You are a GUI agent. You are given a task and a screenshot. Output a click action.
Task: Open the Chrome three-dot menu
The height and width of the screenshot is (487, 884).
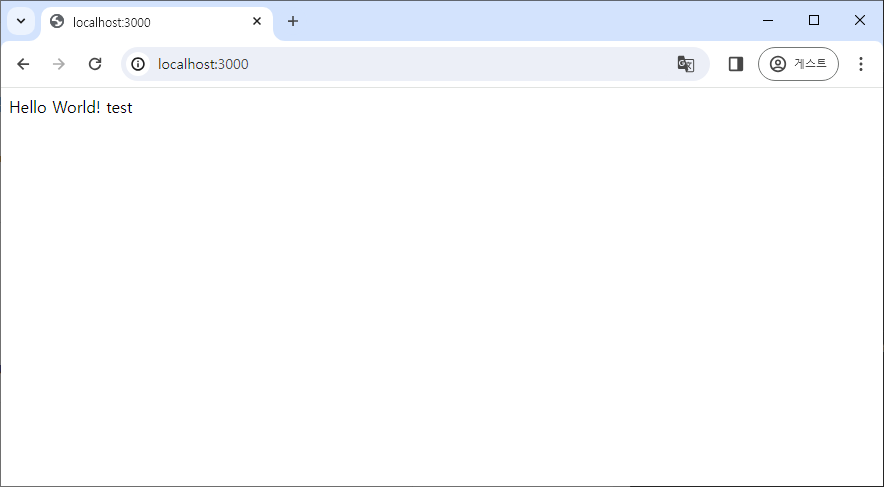click(x=860, y=64)
